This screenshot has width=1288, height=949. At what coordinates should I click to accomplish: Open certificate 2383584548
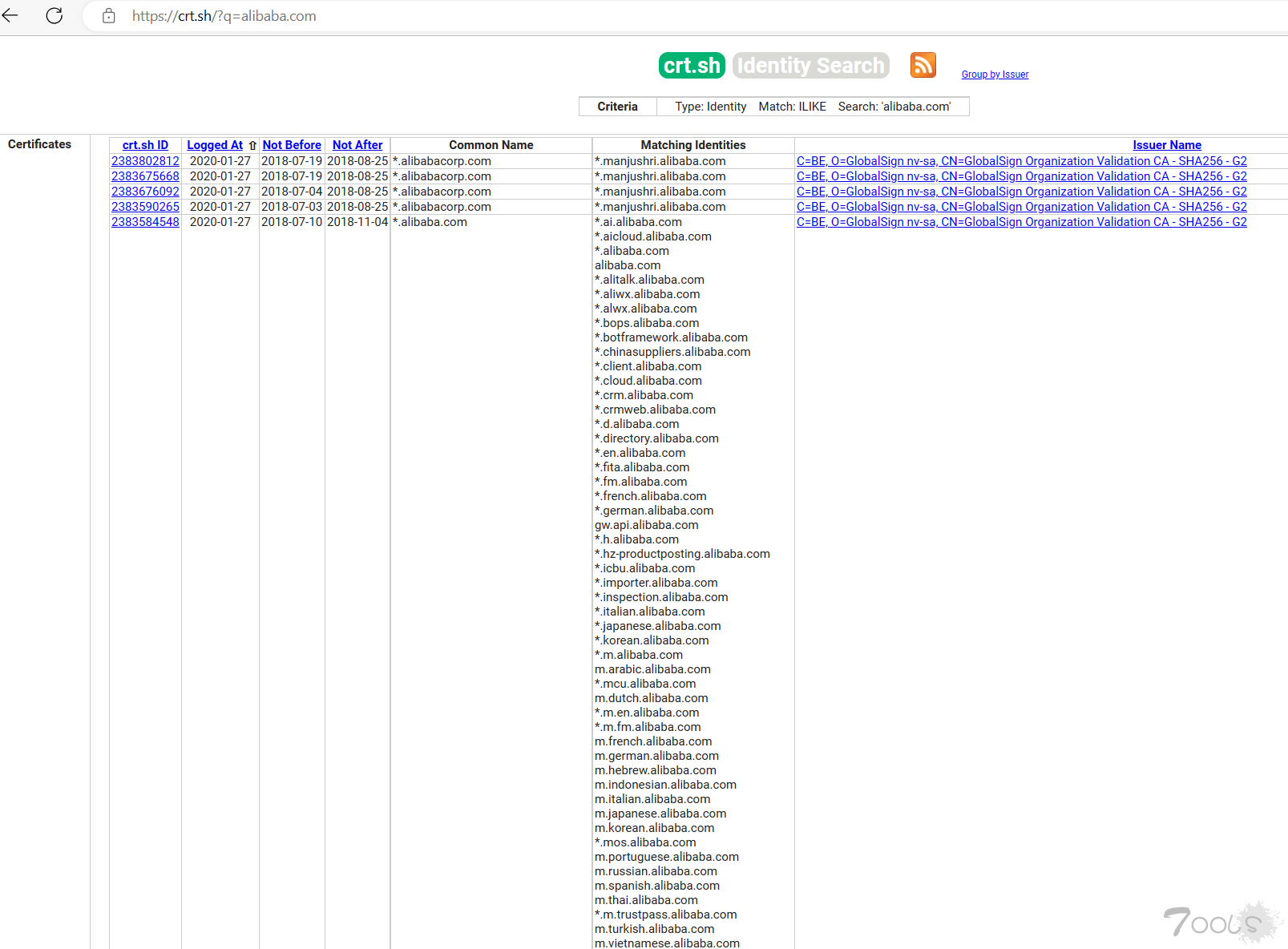[145, 222]
